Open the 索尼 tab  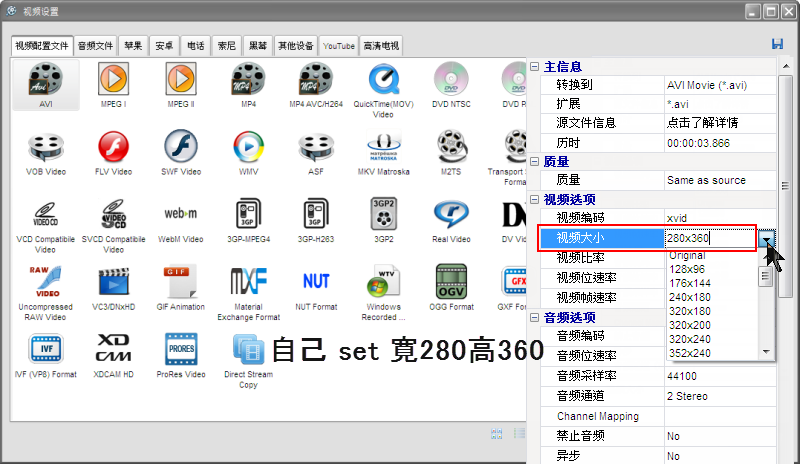227,46
